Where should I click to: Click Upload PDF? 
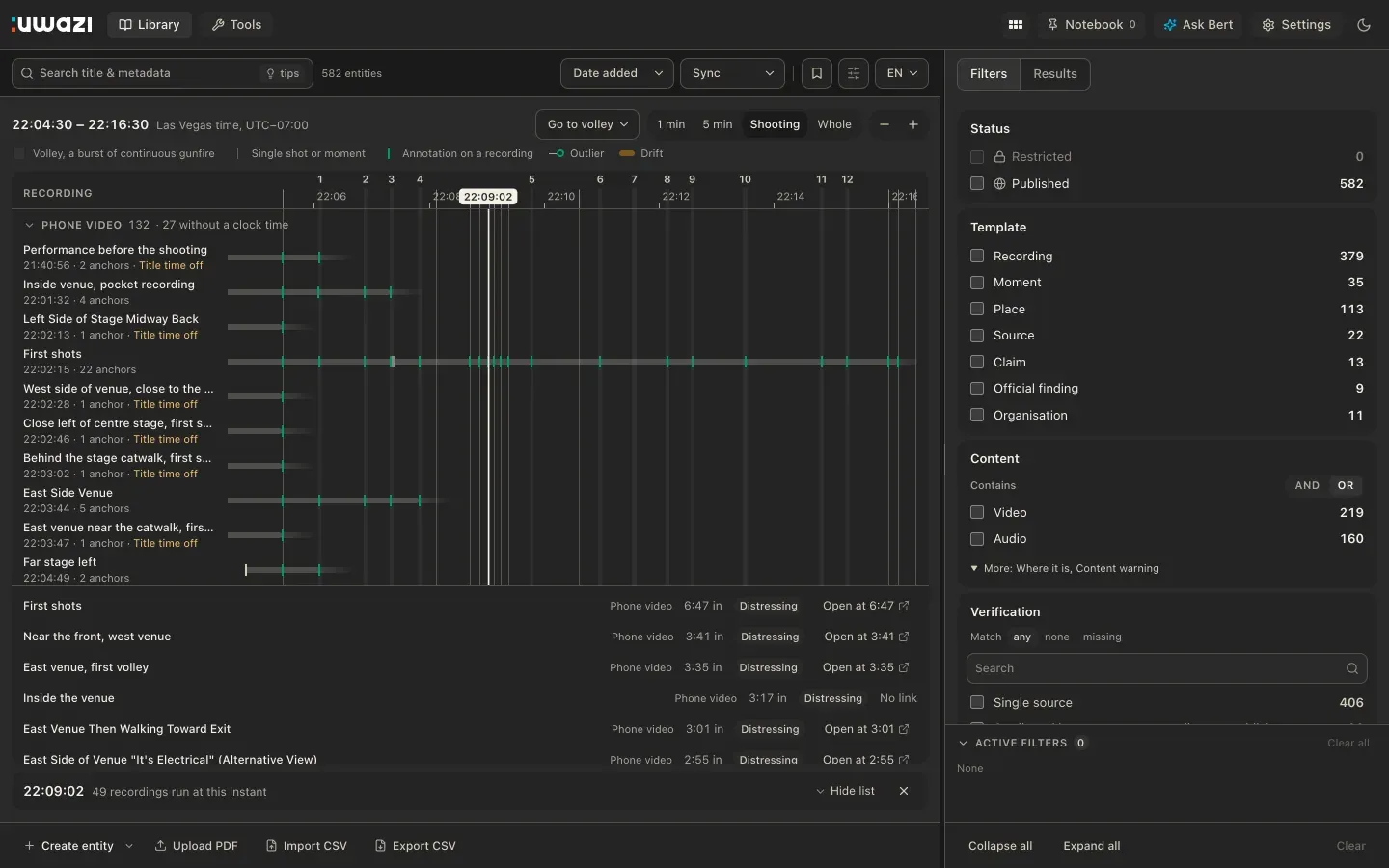(x=196, y=846)
